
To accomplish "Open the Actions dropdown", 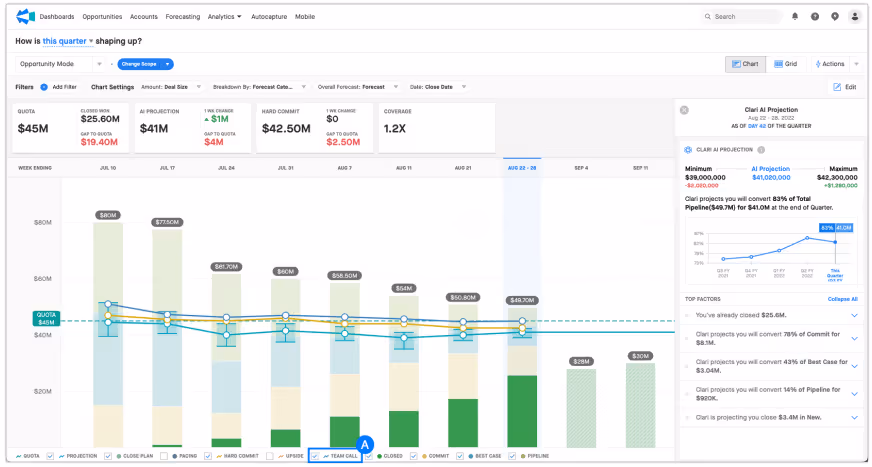I will click(837, 64).
